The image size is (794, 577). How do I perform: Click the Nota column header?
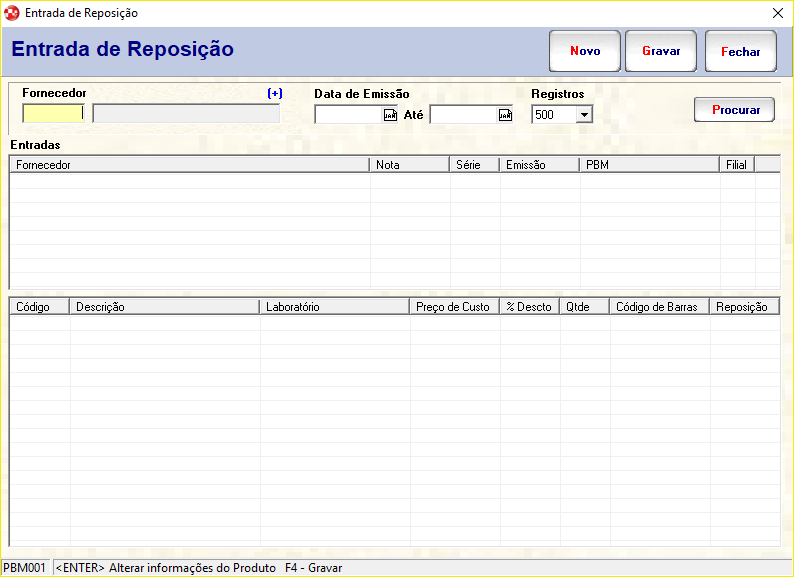tap(410, 165)
